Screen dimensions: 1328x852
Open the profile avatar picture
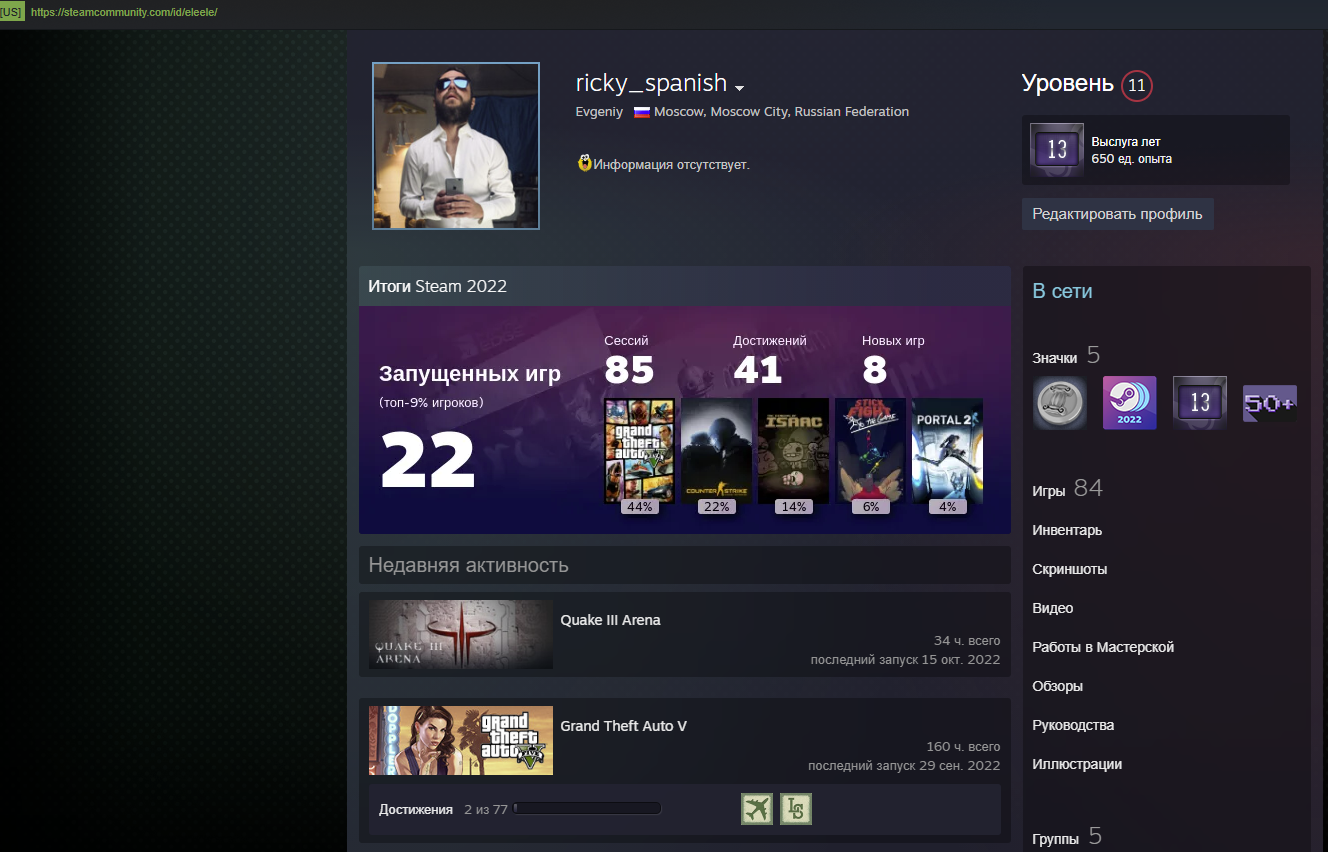[x=456, y=146]
